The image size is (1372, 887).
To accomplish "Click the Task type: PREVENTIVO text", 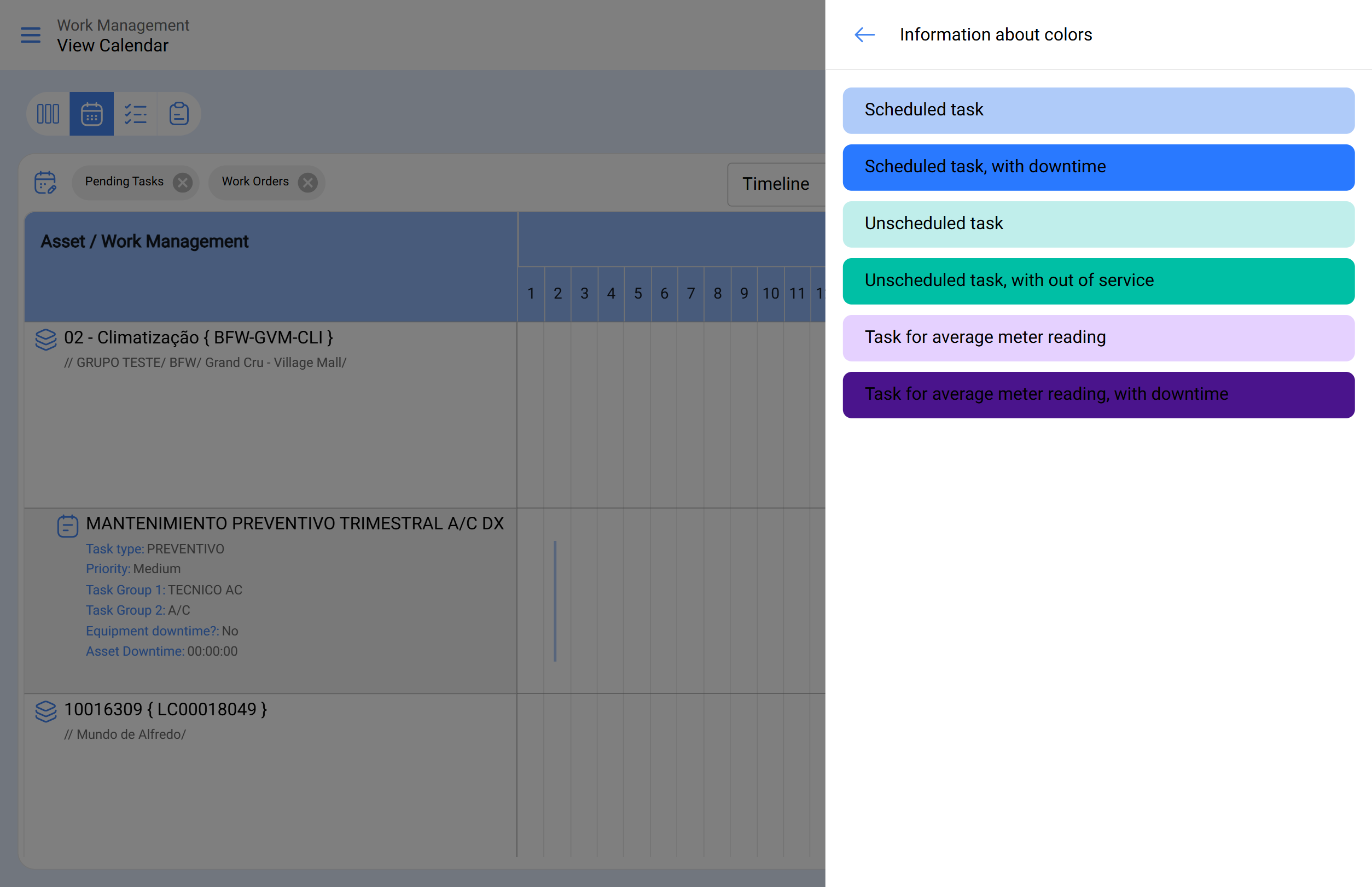I will [x=155, y=549].
